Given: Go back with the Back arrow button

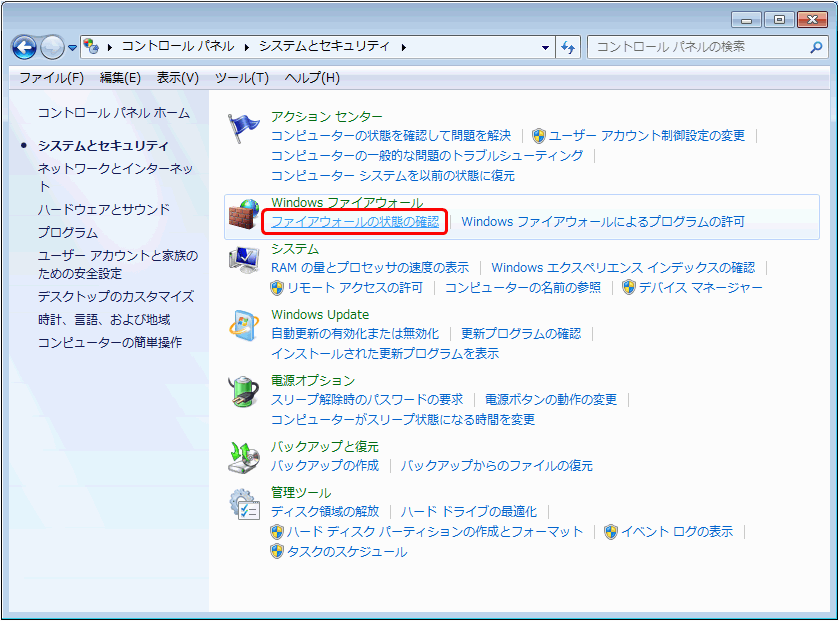Looking at the screenshot, I should coord(24,48).
